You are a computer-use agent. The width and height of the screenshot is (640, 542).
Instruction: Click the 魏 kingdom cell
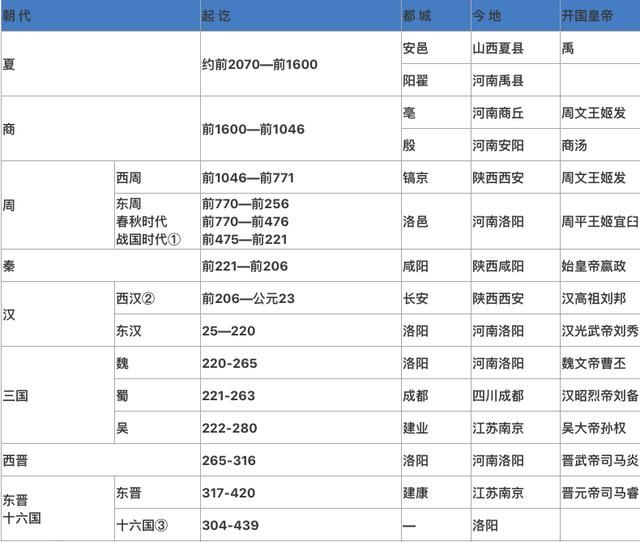click(x=158, y=363)
